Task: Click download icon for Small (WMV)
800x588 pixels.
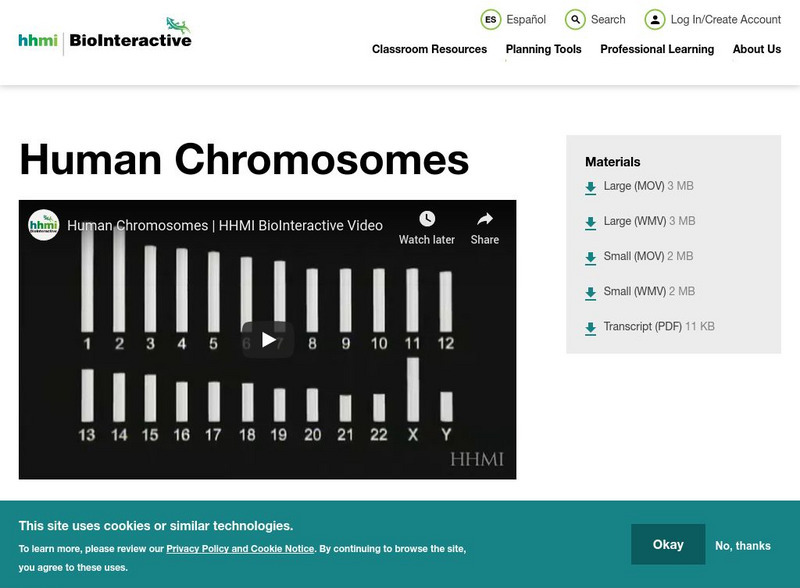Action: 590,293
